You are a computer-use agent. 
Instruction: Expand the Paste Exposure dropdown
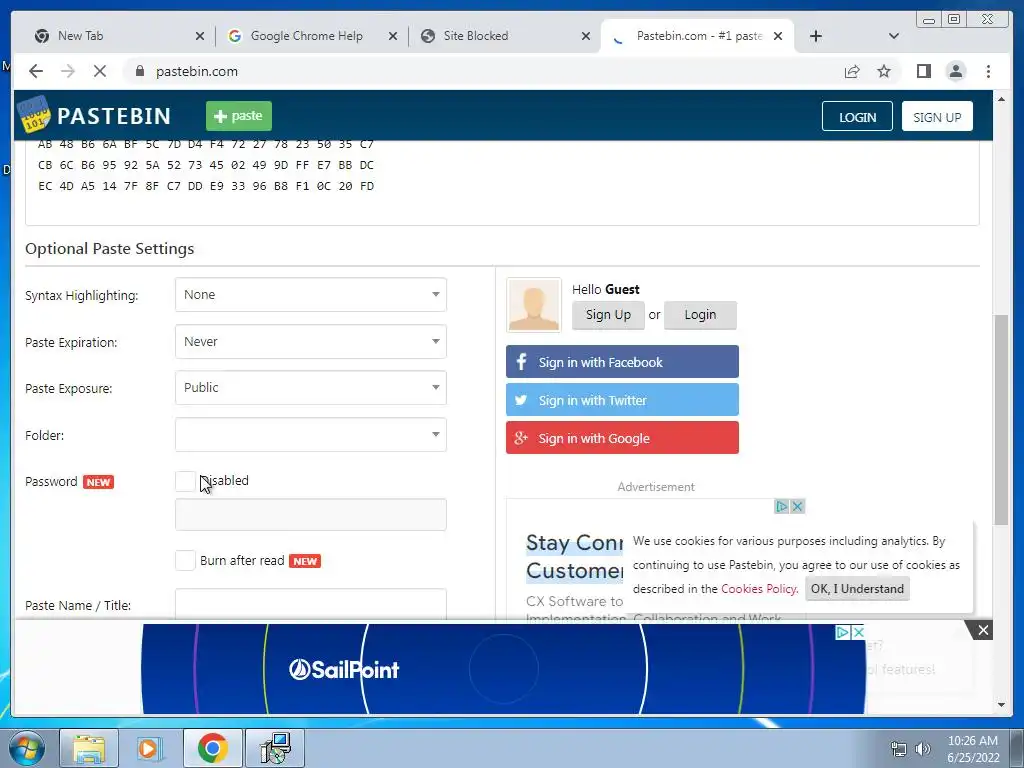pyautogui.click(x=310, y=388)
